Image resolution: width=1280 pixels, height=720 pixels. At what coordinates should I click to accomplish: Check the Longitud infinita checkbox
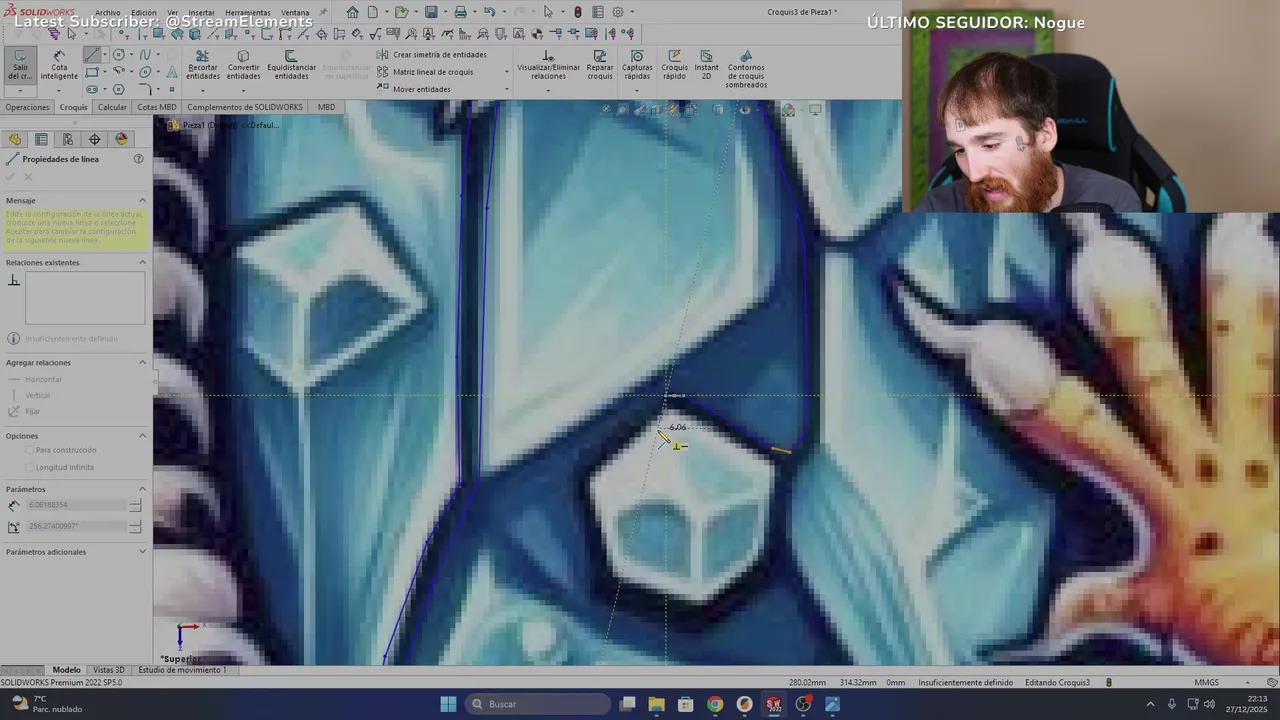click(x=29, y=467)
